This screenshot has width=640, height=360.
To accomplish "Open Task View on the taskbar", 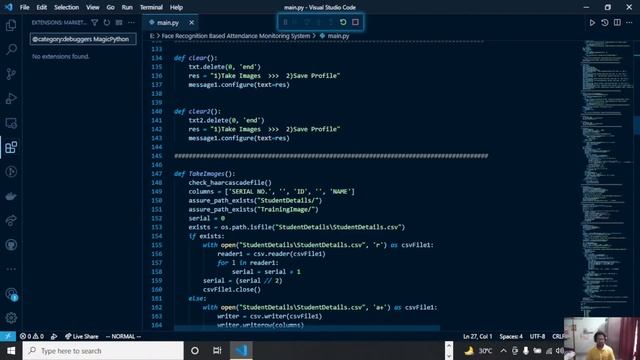I will click(x=217, y=351).
